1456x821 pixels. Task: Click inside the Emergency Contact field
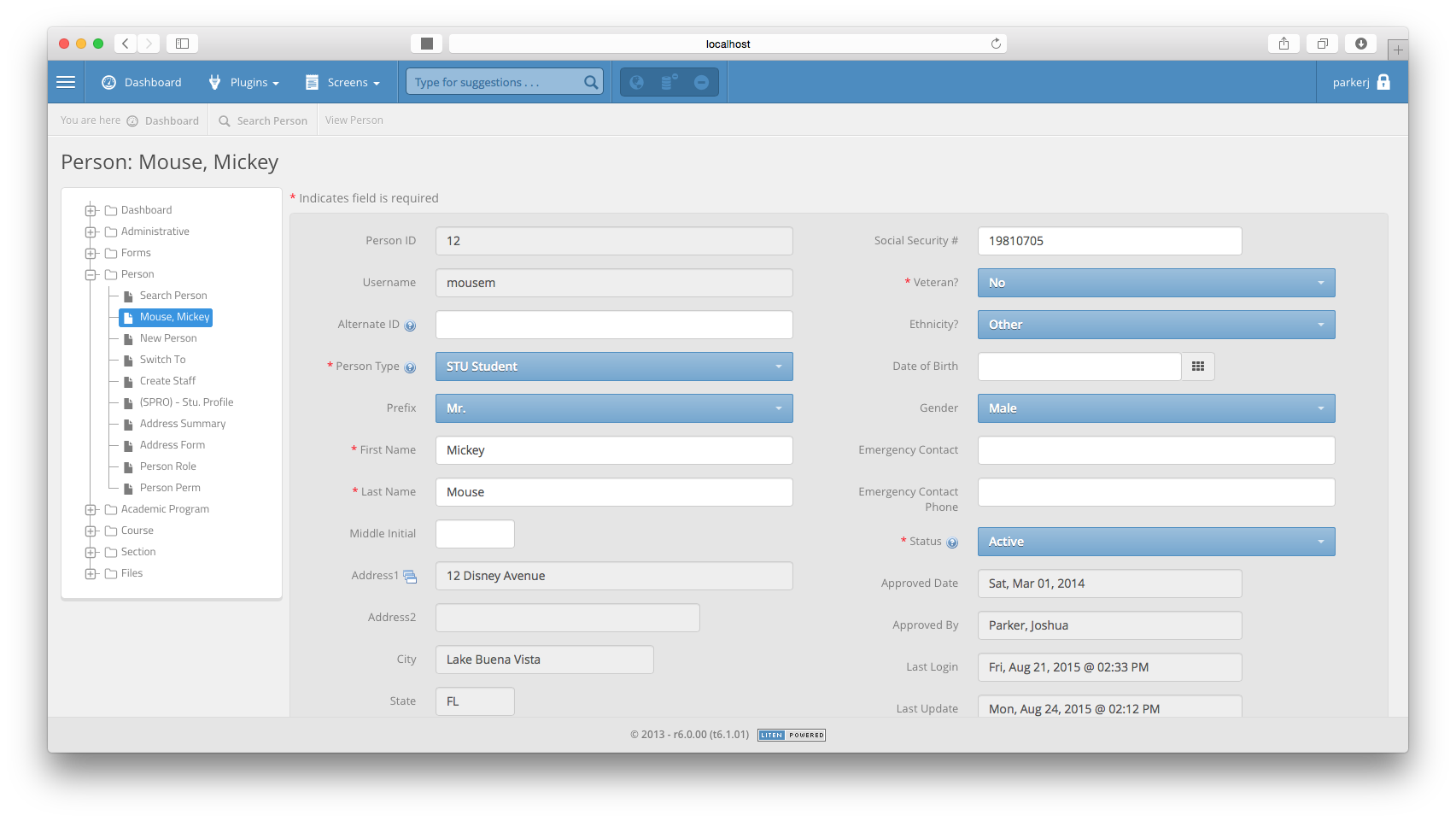[1155, 450]
